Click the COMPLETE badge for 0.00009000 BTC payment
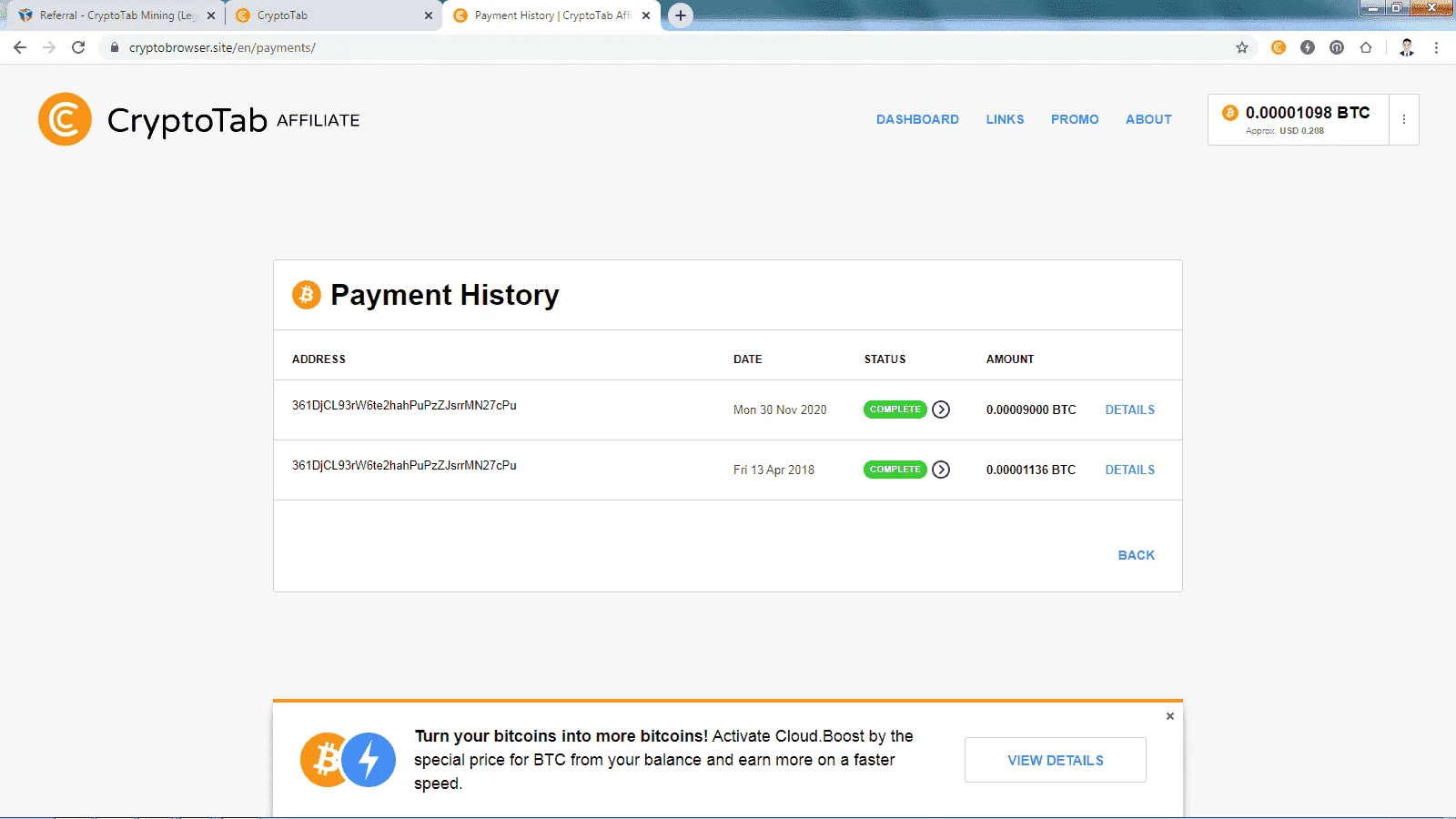 895,409
